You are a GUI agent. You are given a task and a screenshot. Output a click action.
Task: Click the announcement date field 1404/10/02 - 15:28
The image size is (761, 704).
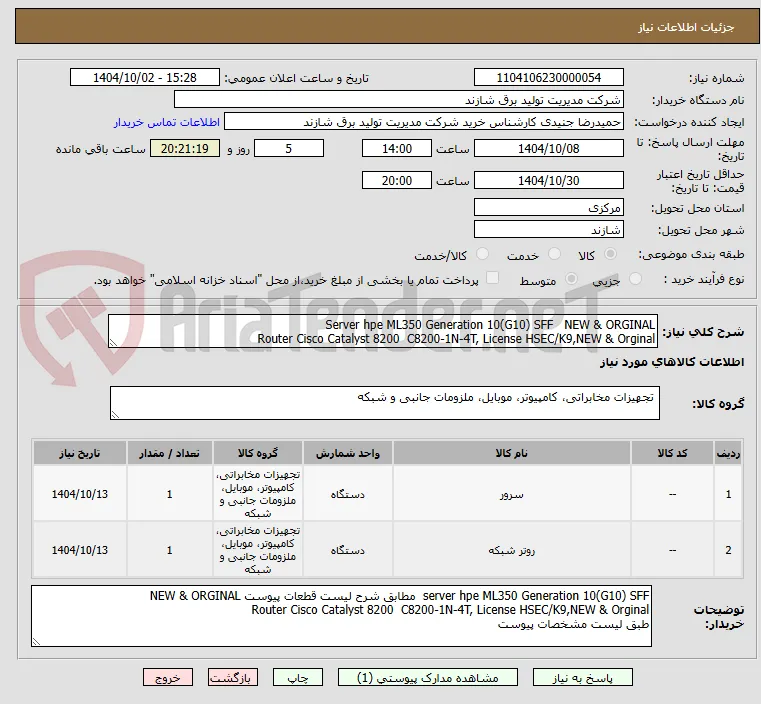click(145, 78)
